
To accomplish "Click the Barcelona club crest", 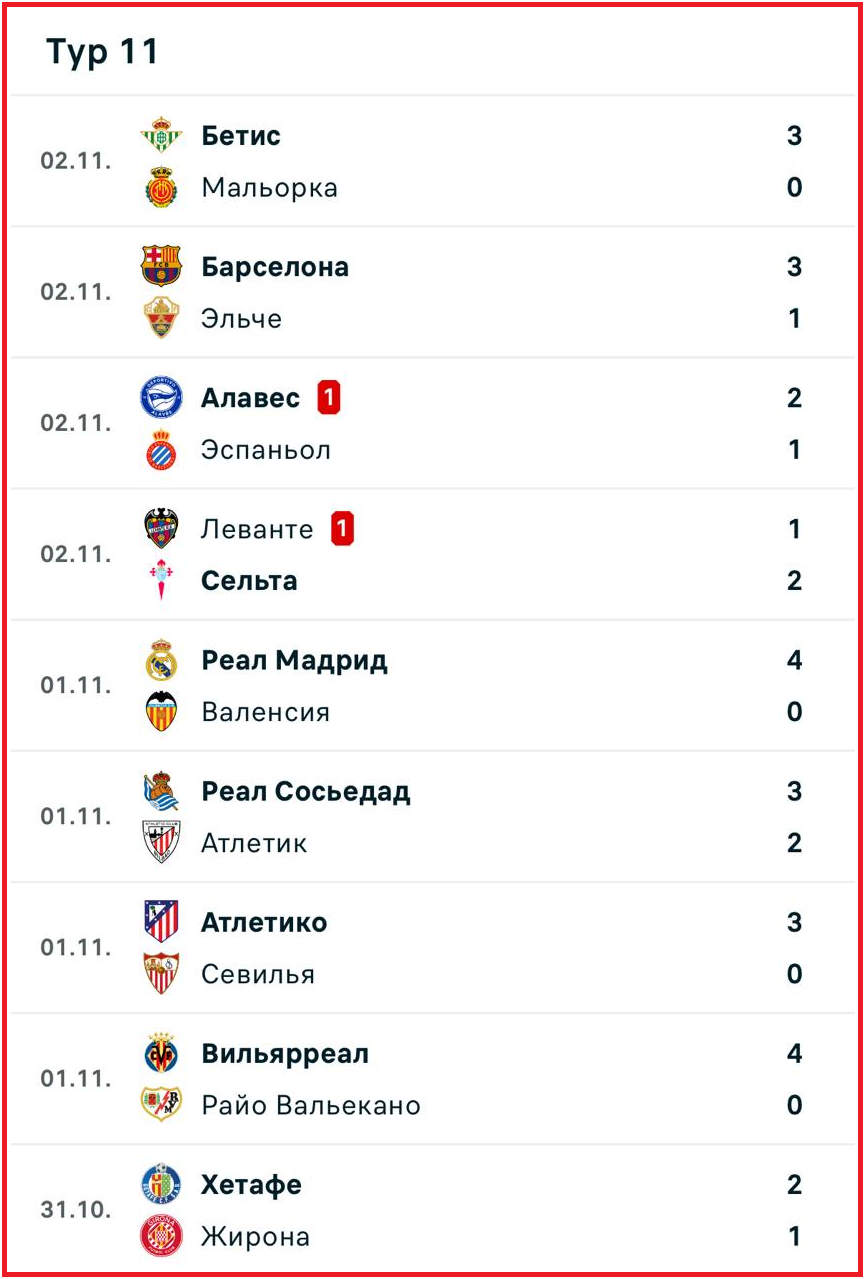I will pyautogui.click(x=161, y=266).
